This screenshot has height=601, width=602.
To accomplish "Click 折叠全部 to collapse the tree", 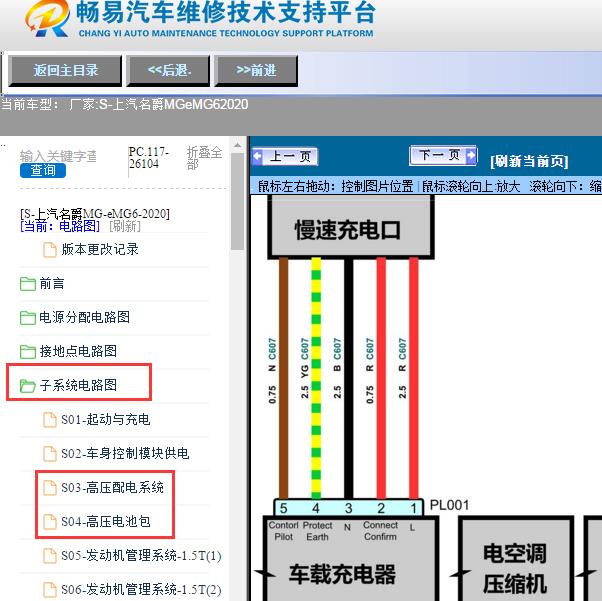I will pyautogui.click(x=204, y=158).
